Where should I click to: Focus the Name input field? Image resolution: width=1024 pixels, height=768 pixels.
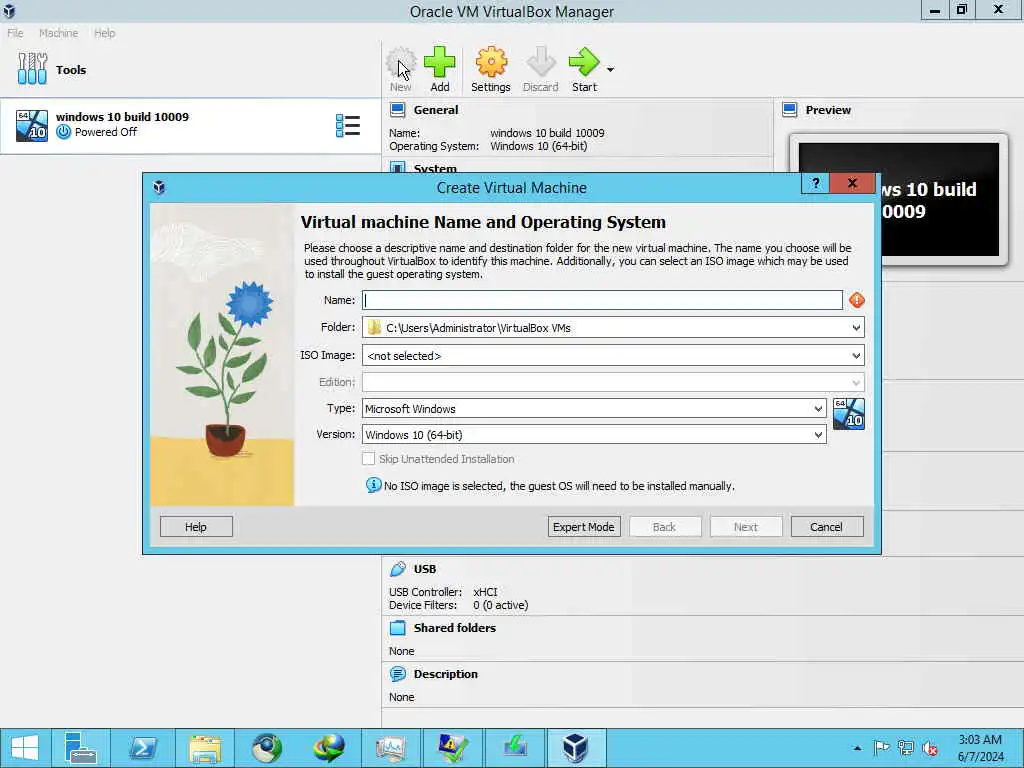tap(602, 300)
